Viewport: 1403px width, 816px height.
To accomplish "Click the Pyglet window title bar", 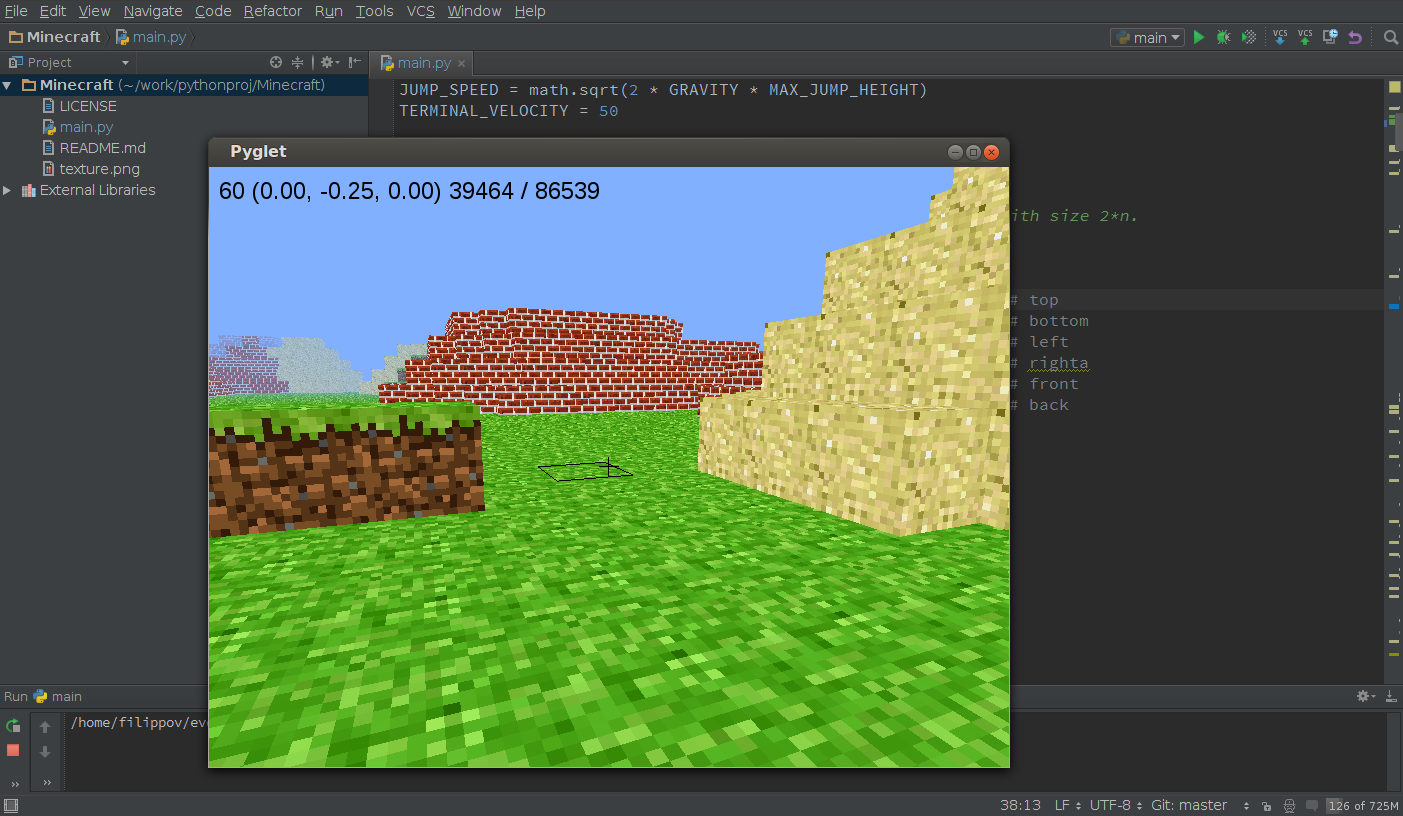I will click(x=608, y=152).
